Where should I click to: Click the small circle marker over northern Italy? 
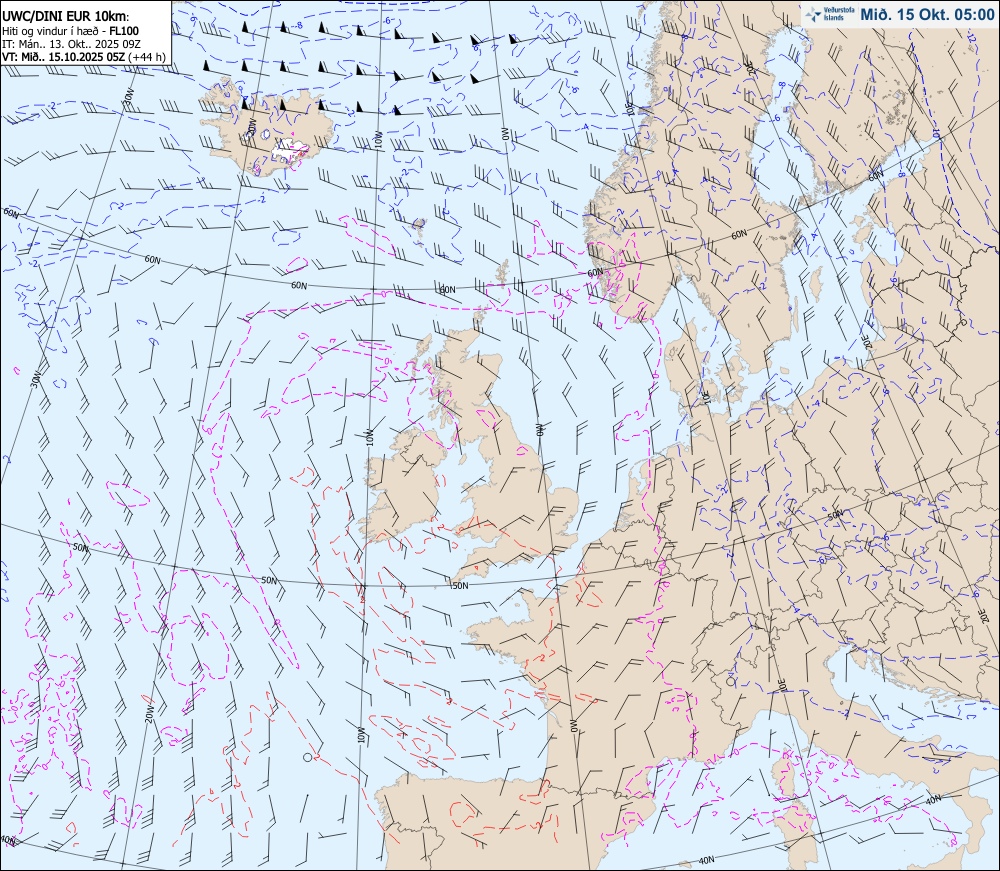(730, 682)
